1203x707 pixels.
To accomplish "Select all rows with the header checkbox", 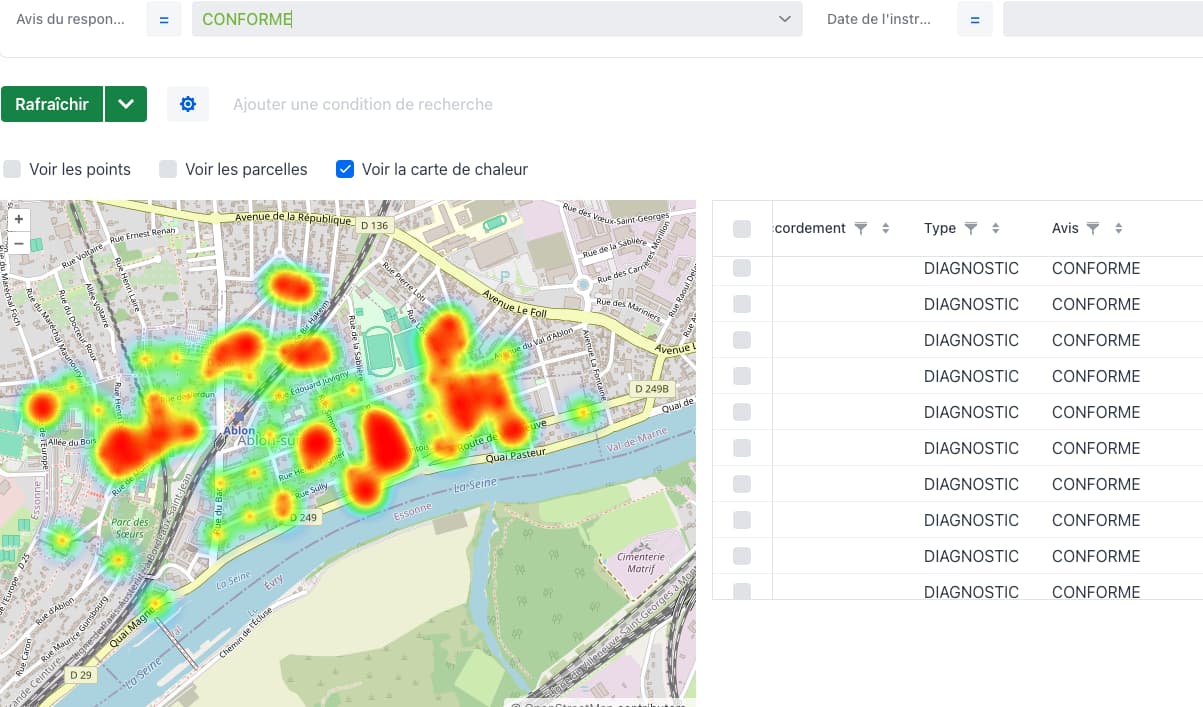I will tap(741, 228).
